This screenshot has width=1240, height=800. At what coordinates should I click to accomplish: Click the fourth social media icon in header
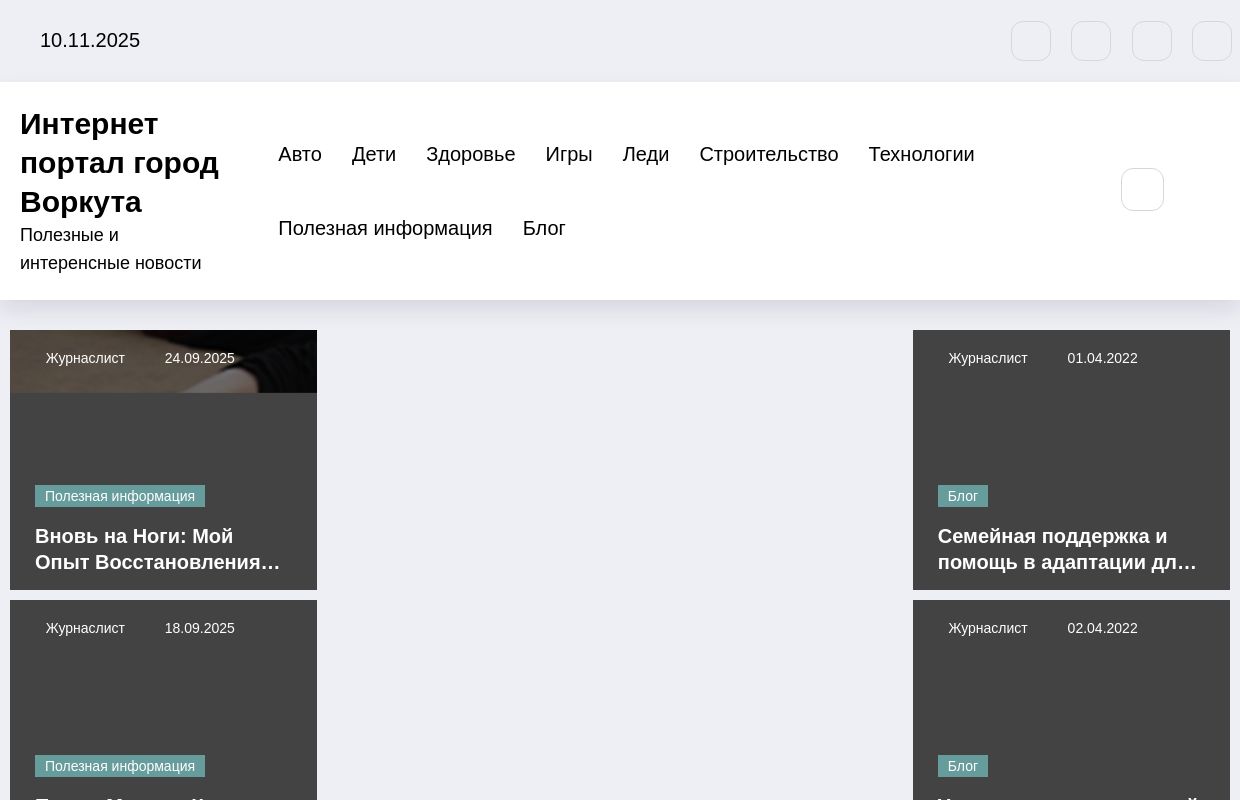pos(1211,41)
